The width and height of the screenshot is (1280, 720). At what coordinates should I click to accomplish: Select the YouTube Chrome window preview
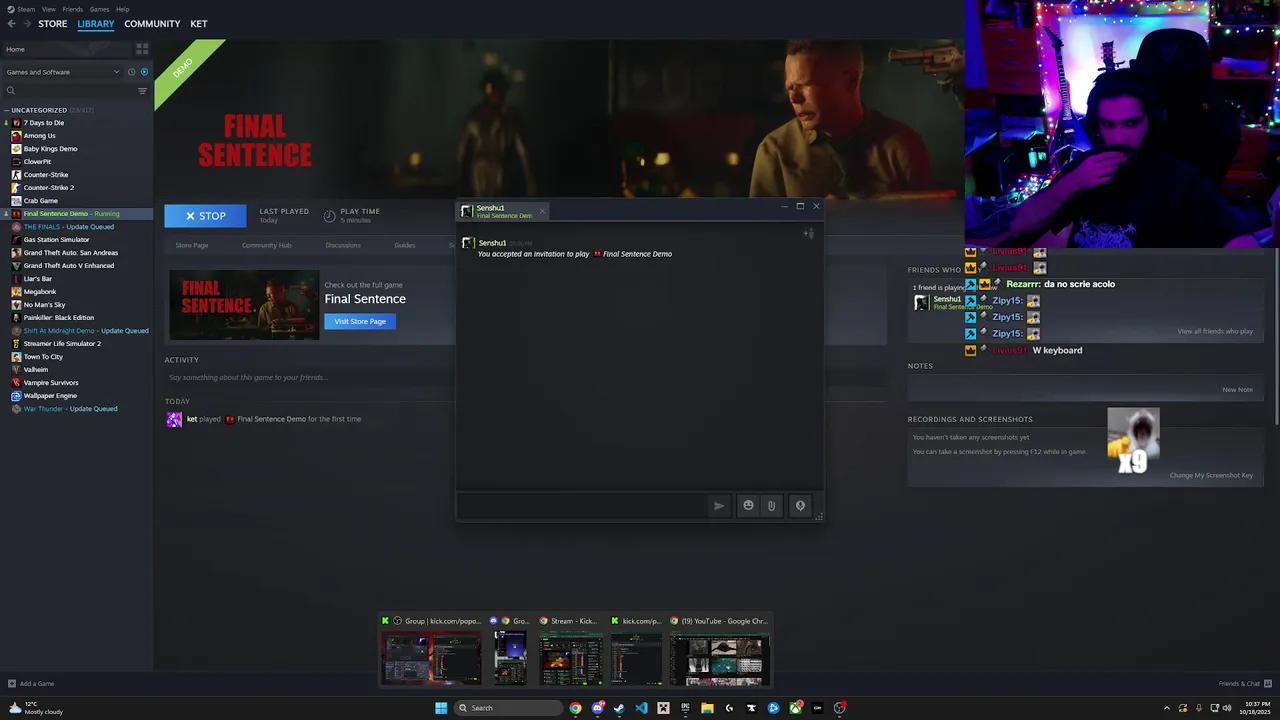pos(720,650)
